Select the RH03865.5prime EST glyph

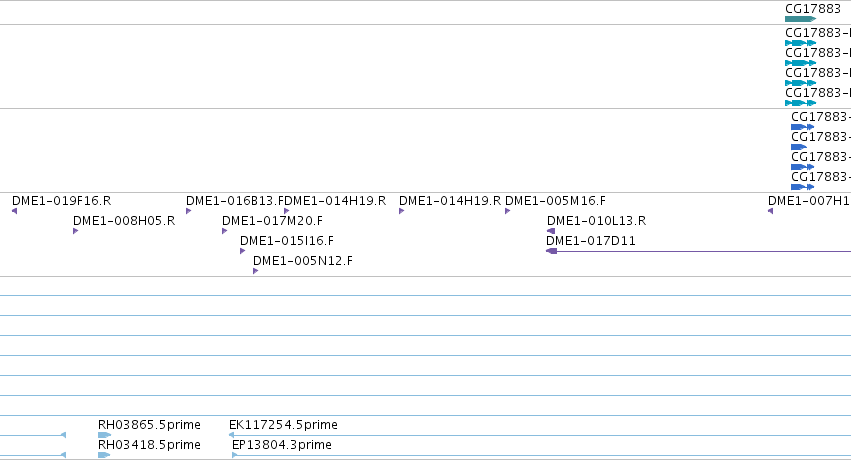click(105, 435)
